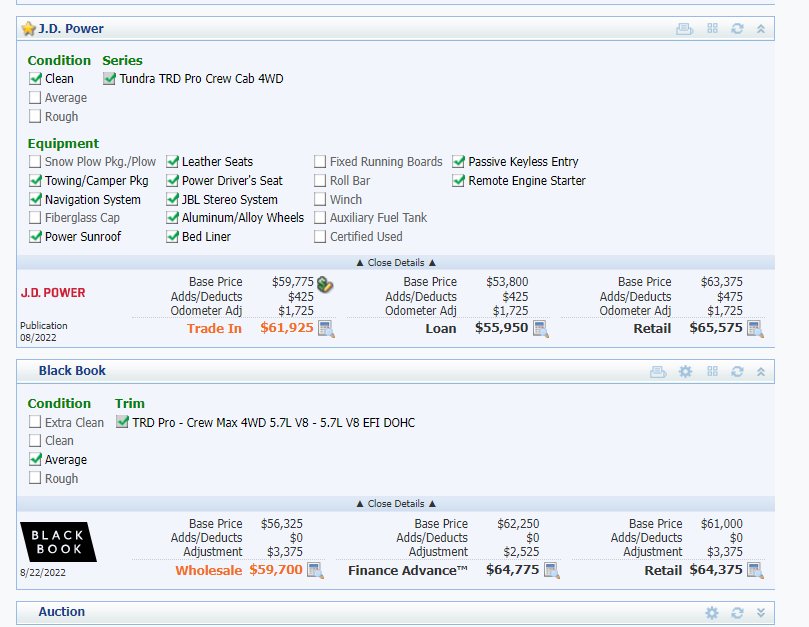Toggle Aluminum/Alloy Wheels checkbox

tap(172, 217)
